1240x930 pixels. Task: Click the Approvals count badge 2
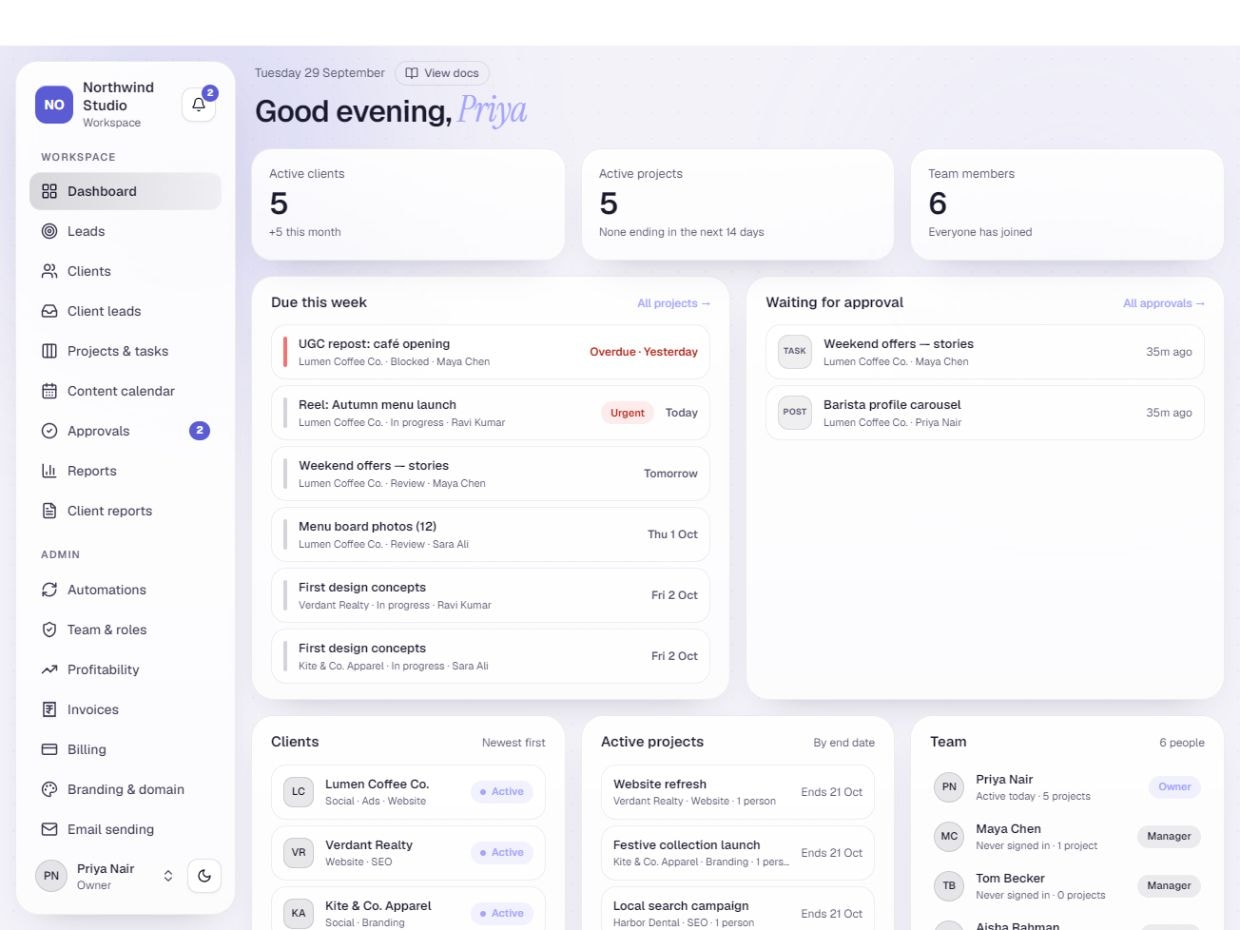coord(199,431)
